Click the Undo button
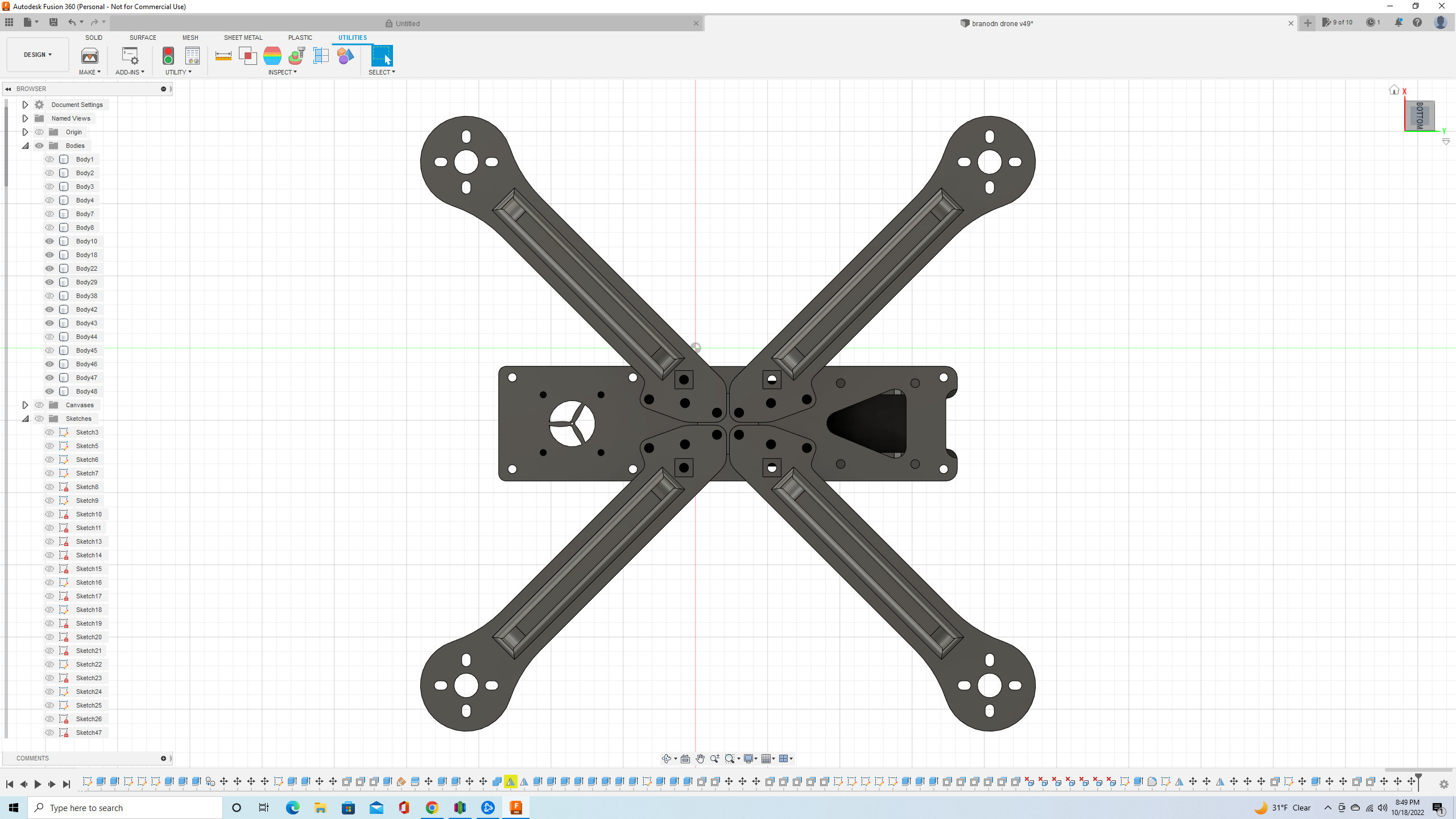 [72, 22]
